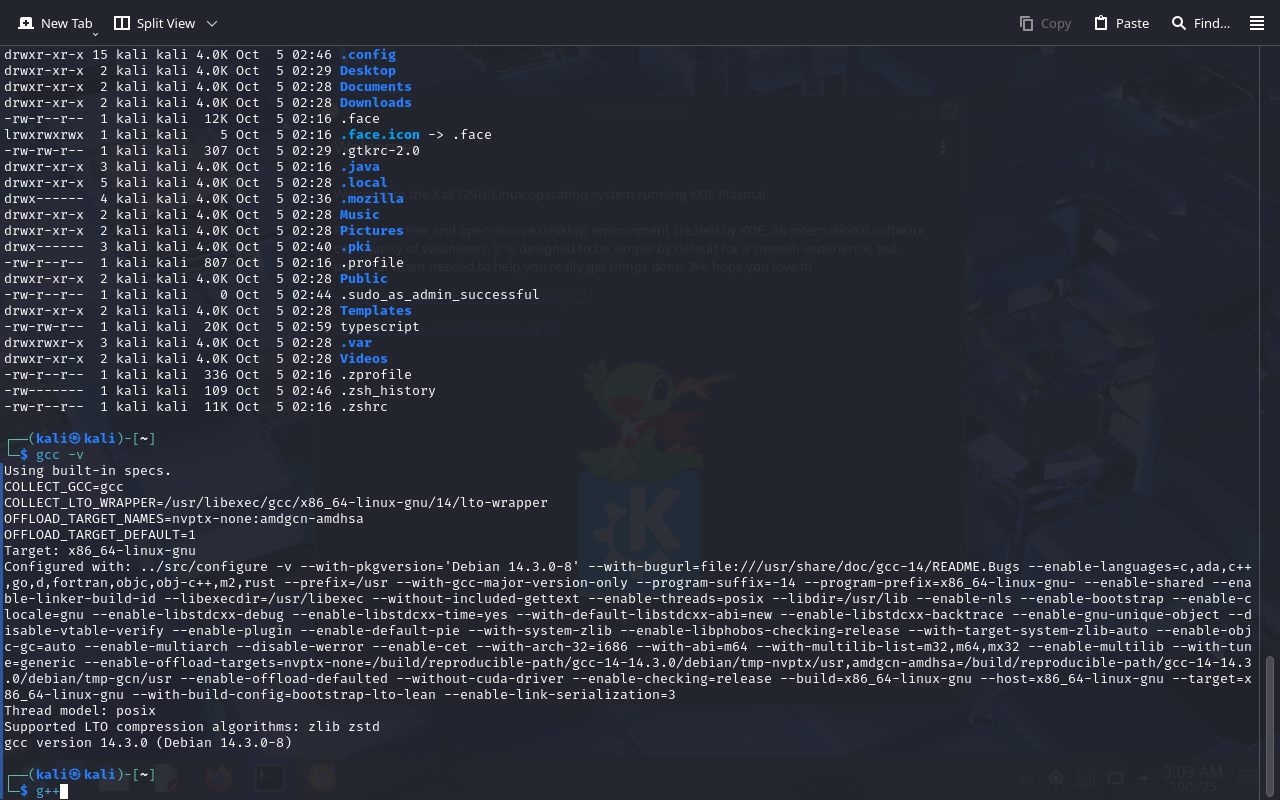The image size is (1280, 800).
Task: Click the scrollbar track above the handle
Action: click(x=1271, y=350)
